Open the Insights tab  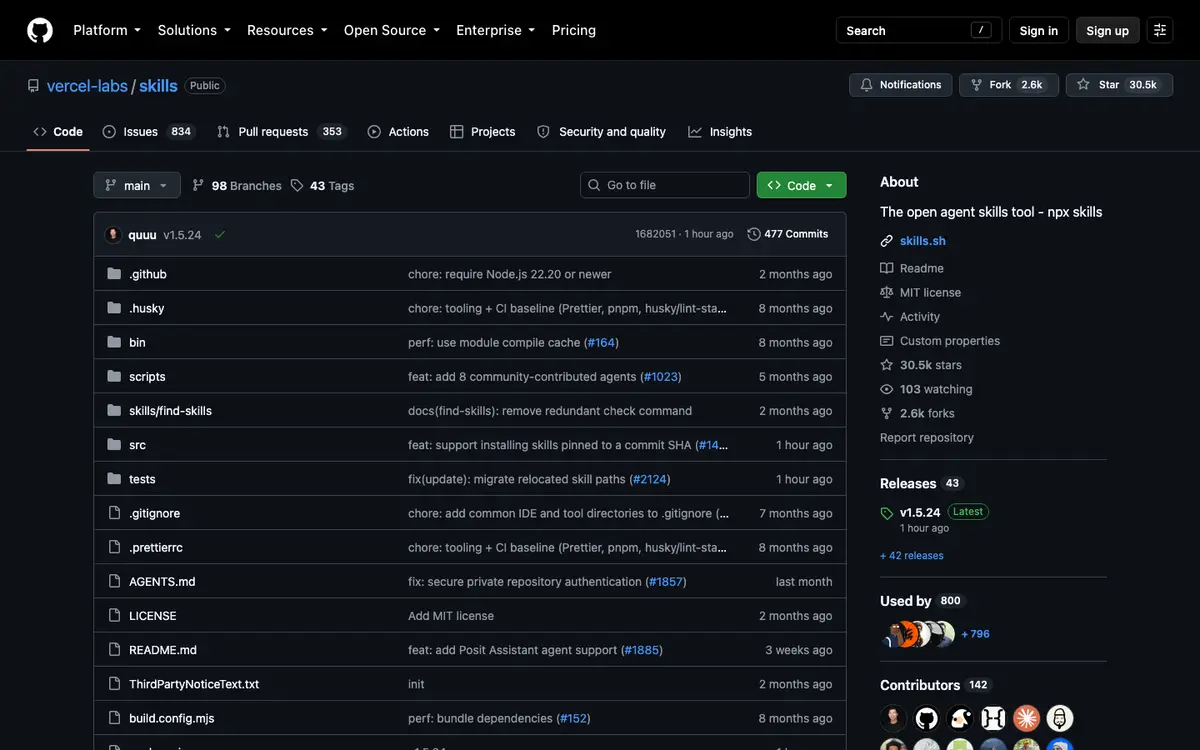click(720, 132)
